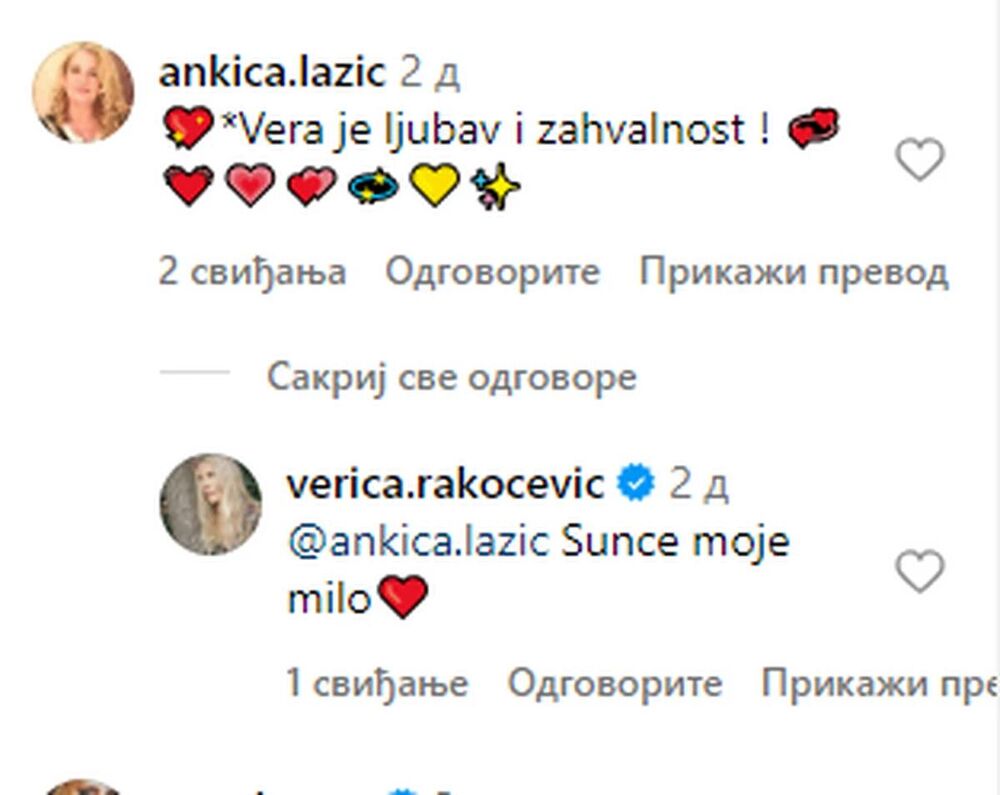Click the horizontal line beside Сакриј све одговоре
This screenshot has width=1000, height=795.
(195, 371)
